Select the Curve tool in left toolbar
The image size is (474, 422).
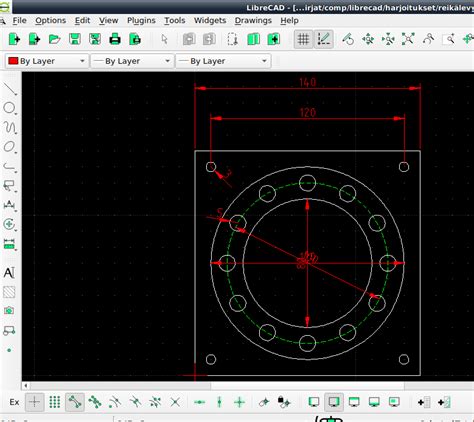click(10, 127)
